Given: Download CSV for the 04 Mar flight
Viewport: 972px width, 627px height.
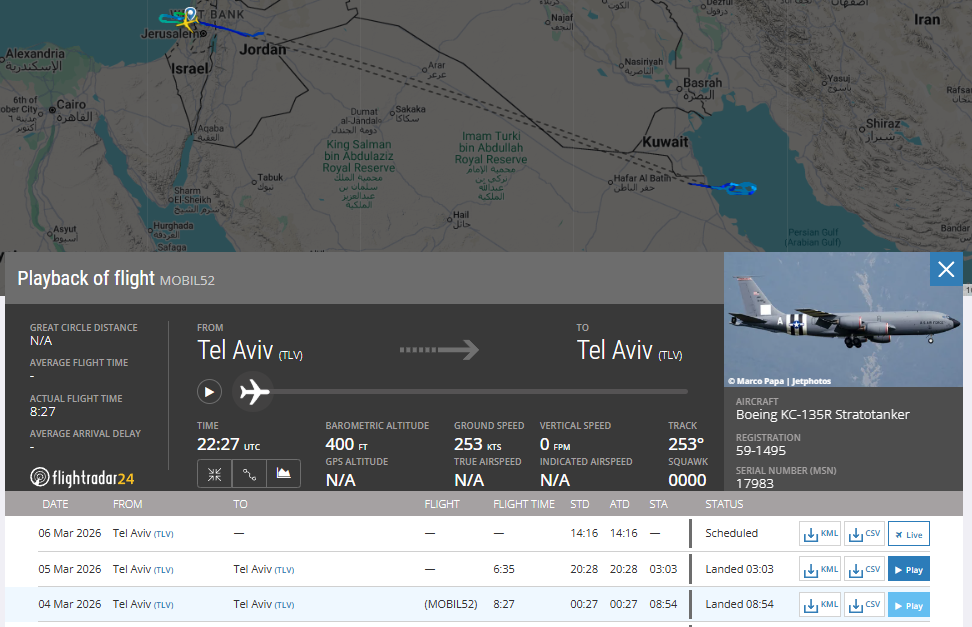Looking at the screenshot, I should click(864, 605).
